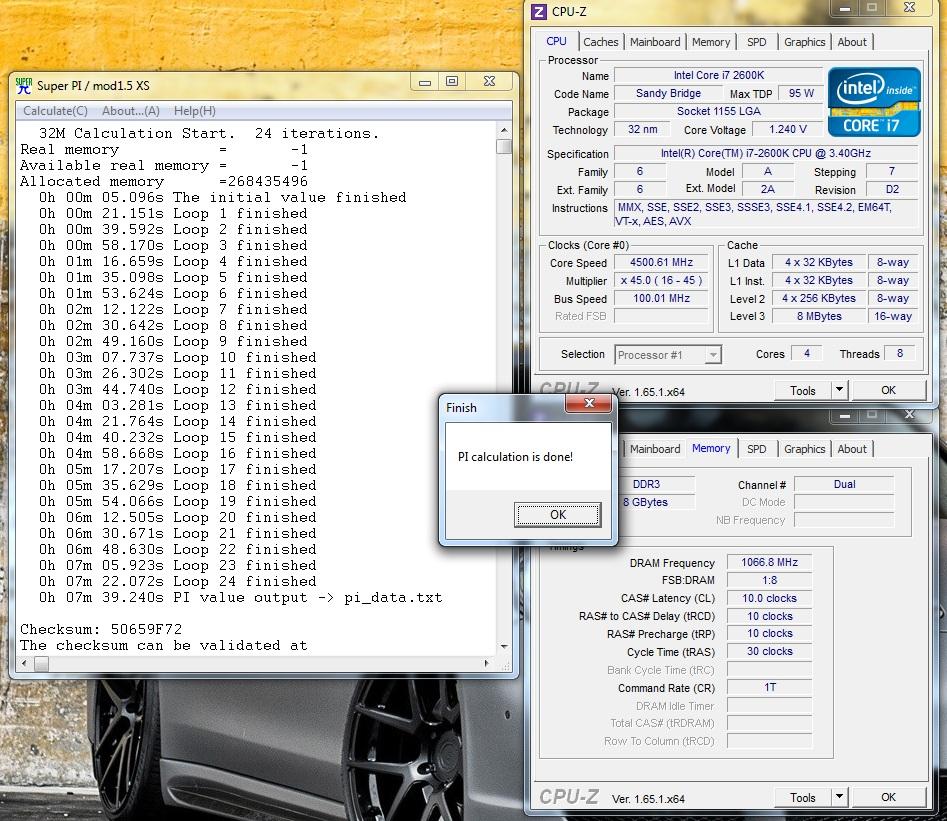Open Tools dropdown arrow in top CPU-Z
947x821 pixels.
(839, 390)
